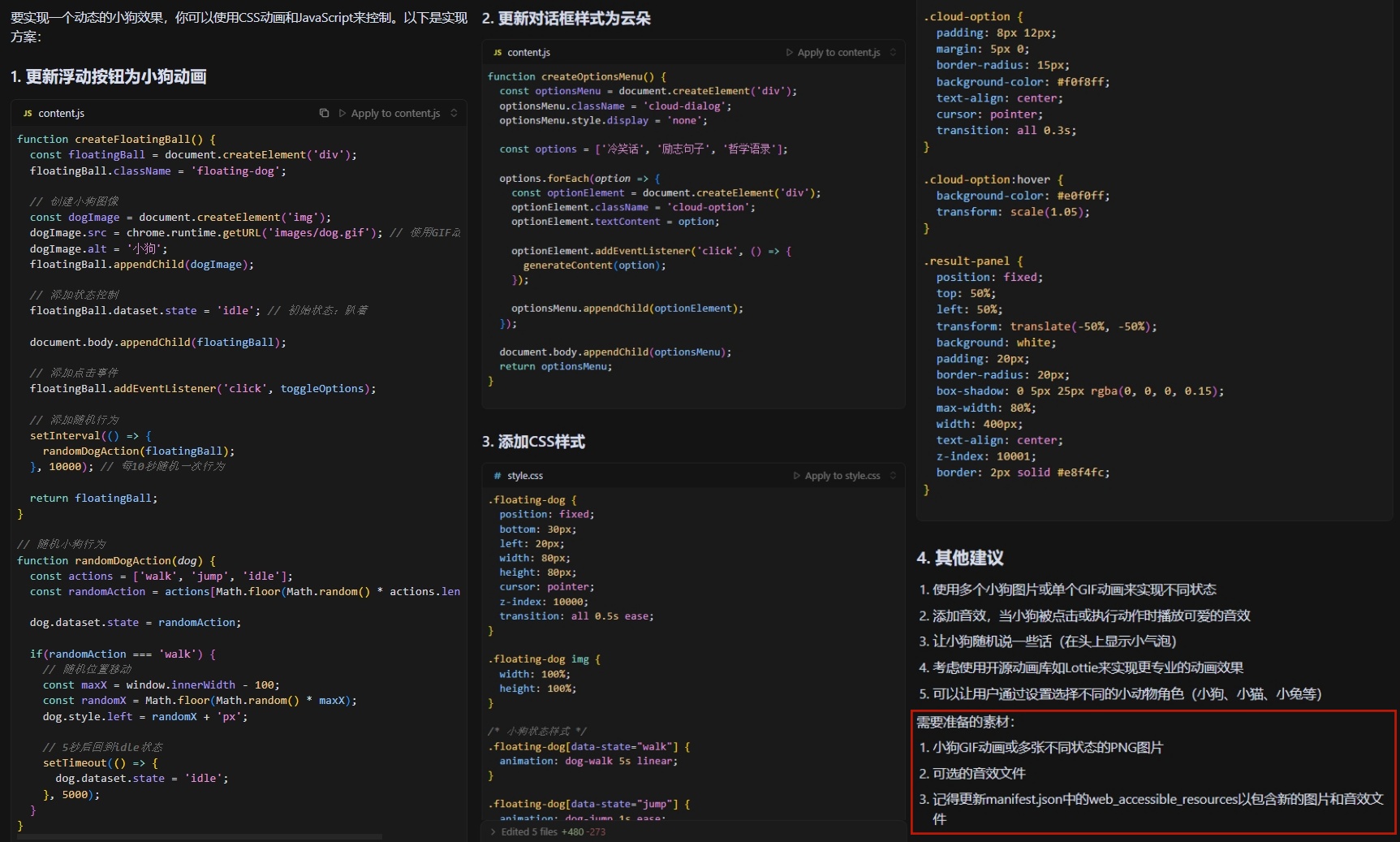The image size is (1400, 842).
Task: Collapse the style.css code block using its chevron
Action: (894, 476)
